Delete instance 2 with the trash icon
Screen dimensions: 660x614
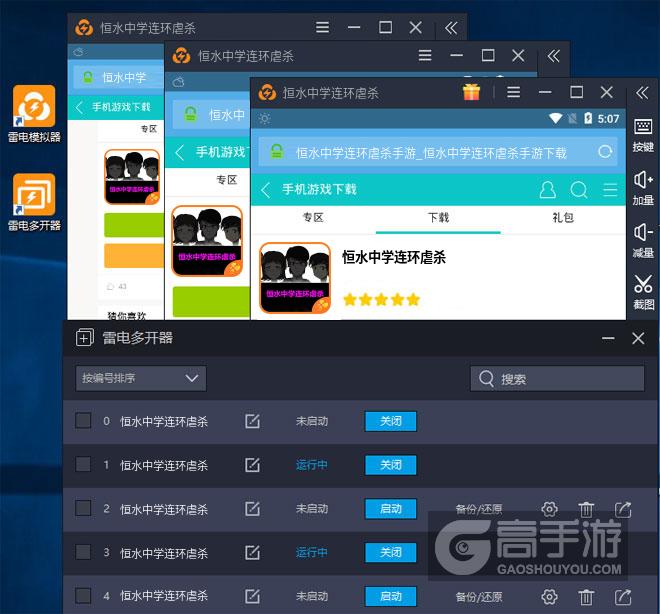pos(586,509)
